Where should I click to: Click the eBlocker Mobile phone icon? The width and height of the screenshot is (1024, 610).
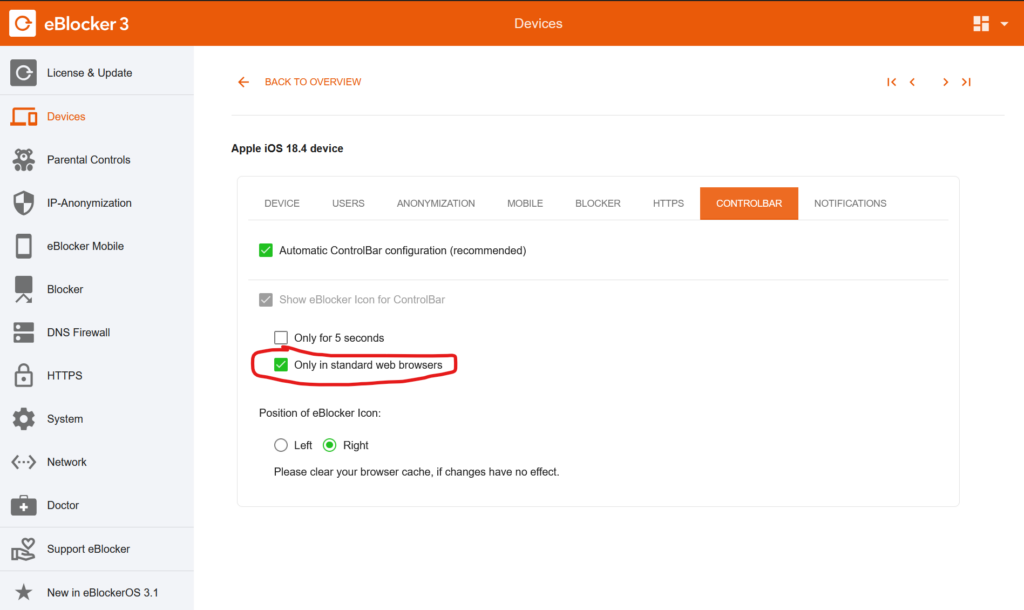24,246
